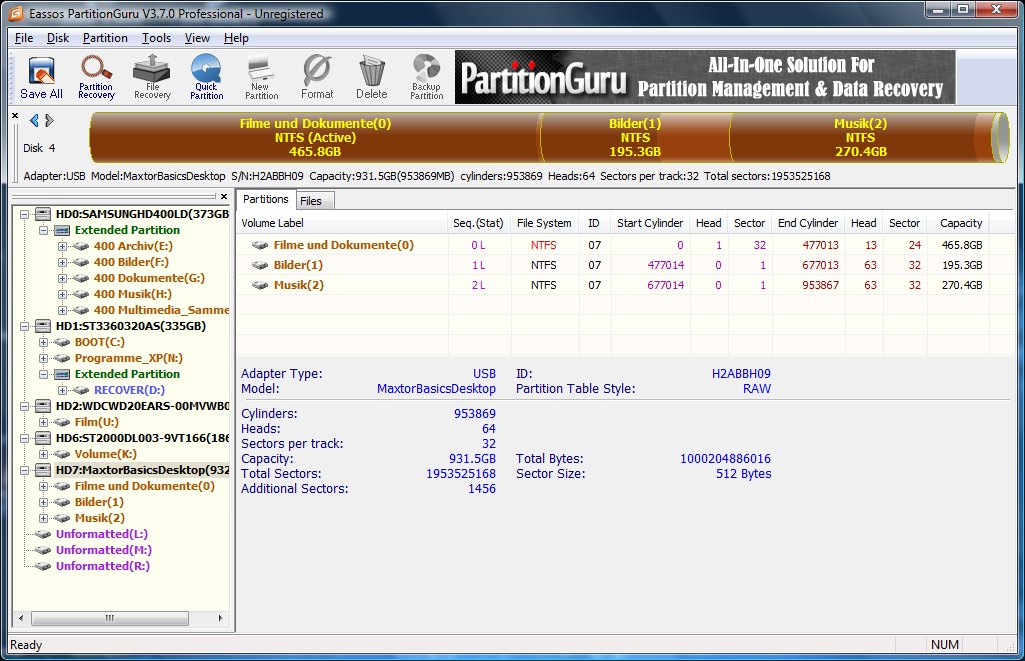Image resolution: width=1025 pixels, height=661 pixels.
Task: Open the Partition menu
Action: (105, 38)
